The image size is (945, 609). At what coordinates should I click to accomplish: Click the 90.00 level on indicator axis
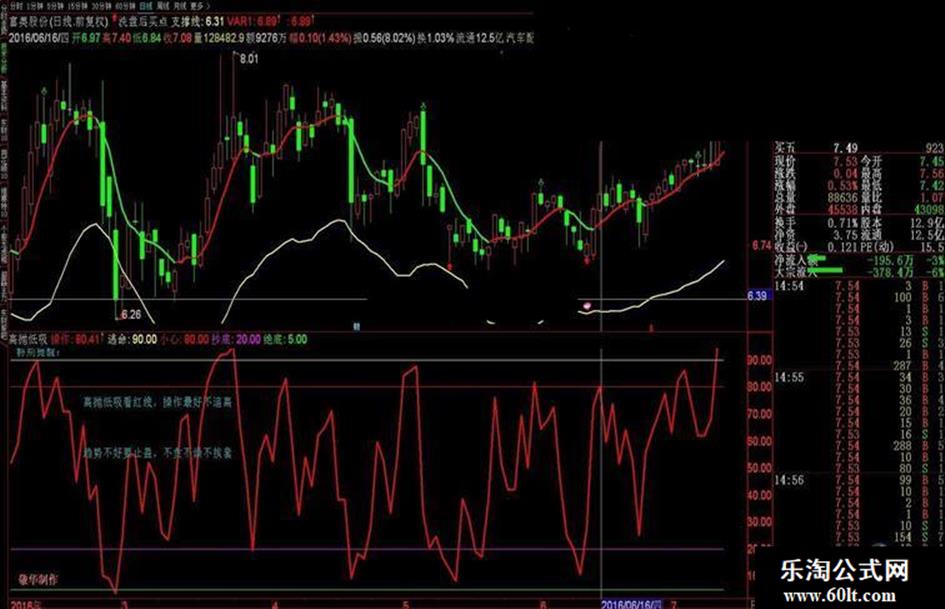coord(759,360)
